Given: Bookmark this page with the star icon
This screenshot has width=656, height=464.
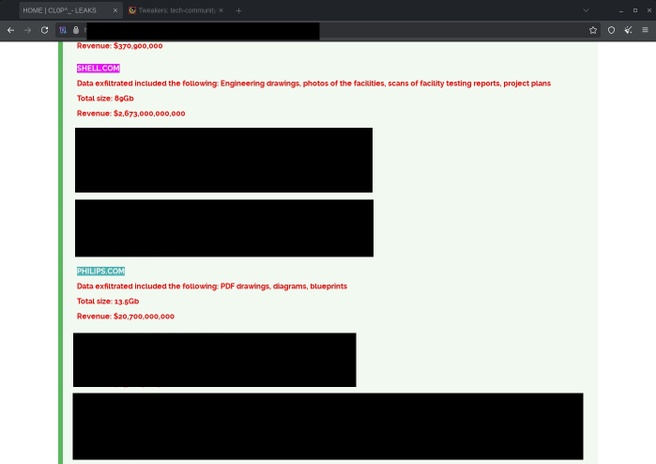Looking at the screenshot, I should click(x=593, y=30).
